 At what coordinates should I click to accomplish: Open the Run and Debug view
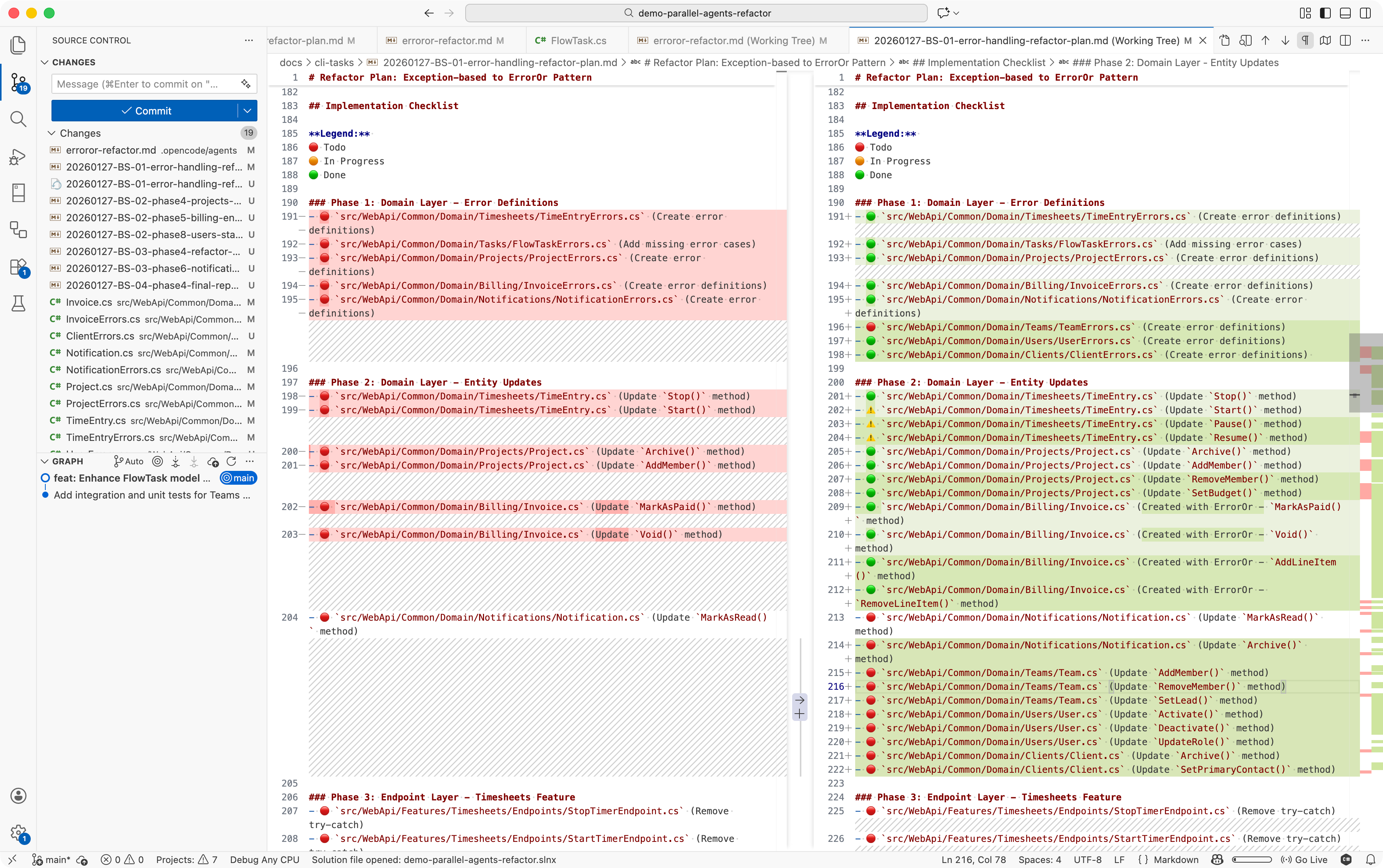pyautogui.click(x=18, y=157)
